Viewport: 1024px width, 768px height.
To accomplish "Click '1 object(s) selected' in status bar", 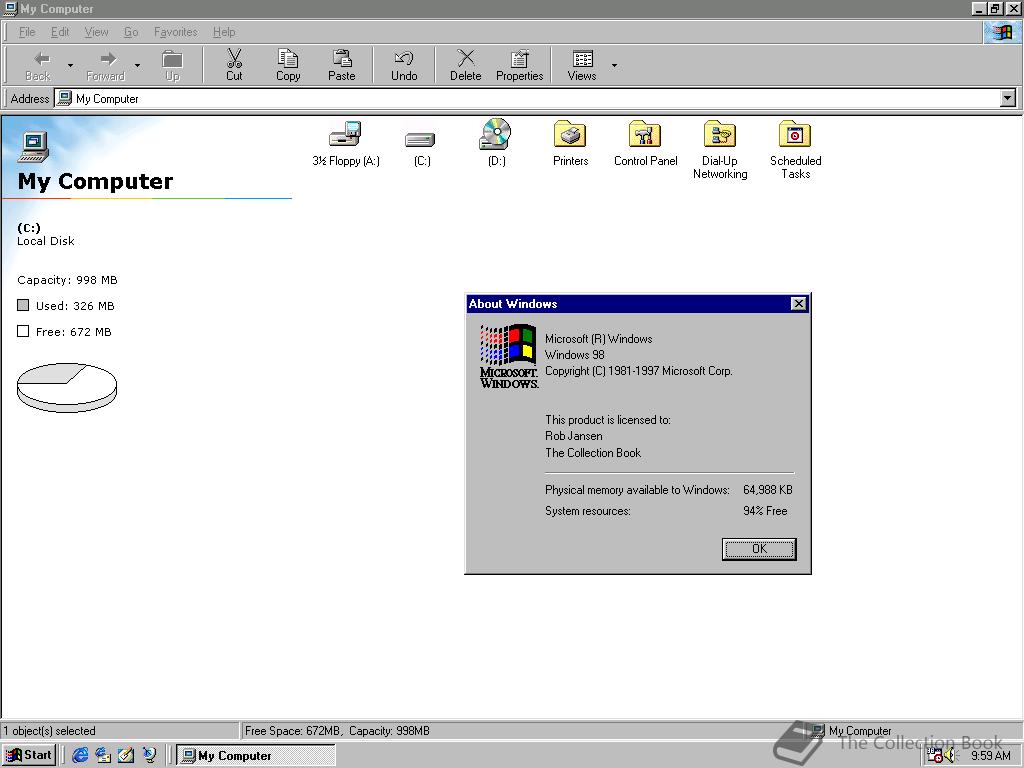I will tap(50, 731).
